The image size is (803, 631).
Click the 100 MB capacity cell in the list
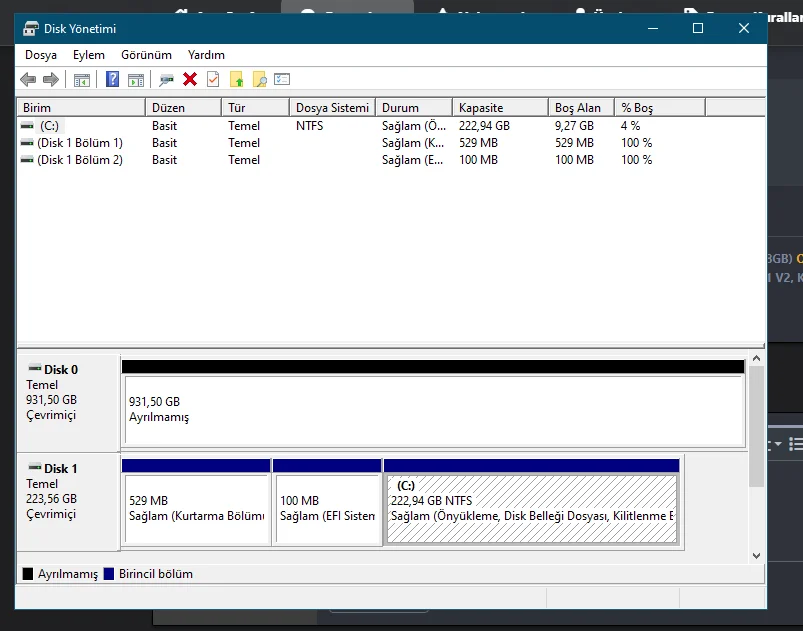click(x=478, y=160)
